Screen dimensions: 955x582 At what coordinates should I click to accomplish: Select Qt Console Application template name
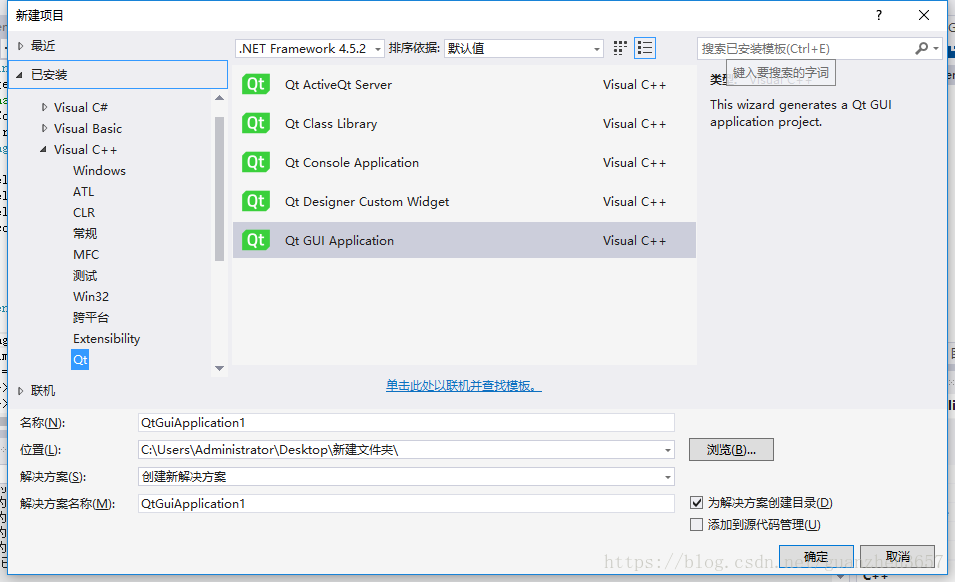(x=351, y=163)
